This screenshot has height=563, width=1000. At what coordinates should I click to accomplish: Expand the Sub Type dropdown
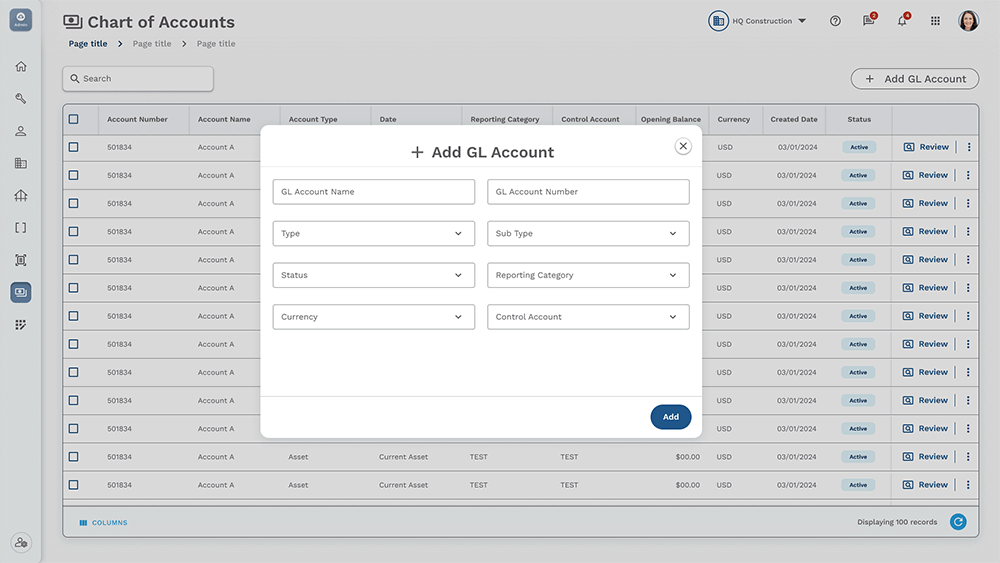[588, 233]
